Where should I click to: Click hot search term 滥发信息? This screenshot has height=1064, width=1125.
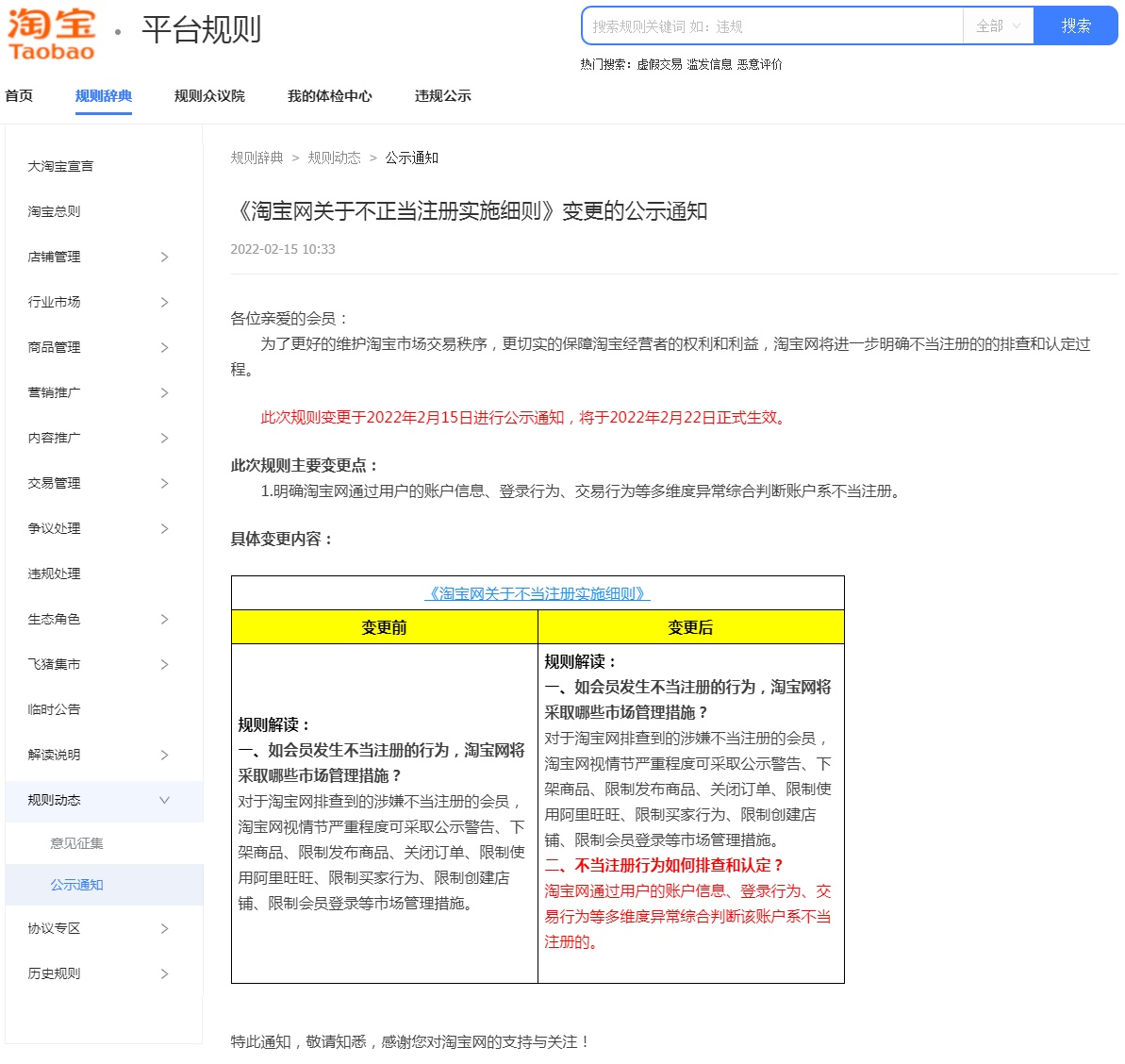point(709,64)
